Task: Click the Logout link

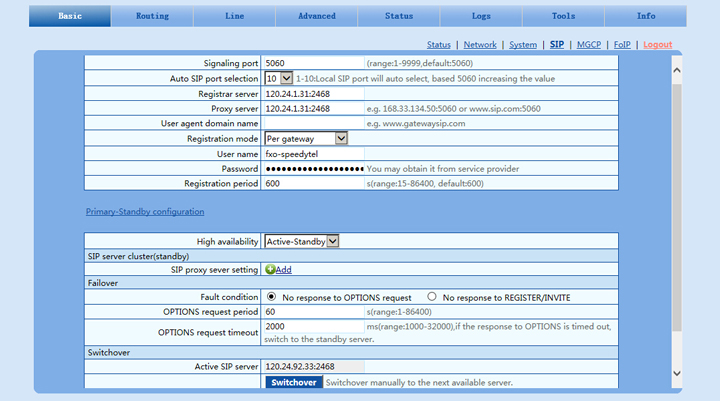Action: pos(657,45)
